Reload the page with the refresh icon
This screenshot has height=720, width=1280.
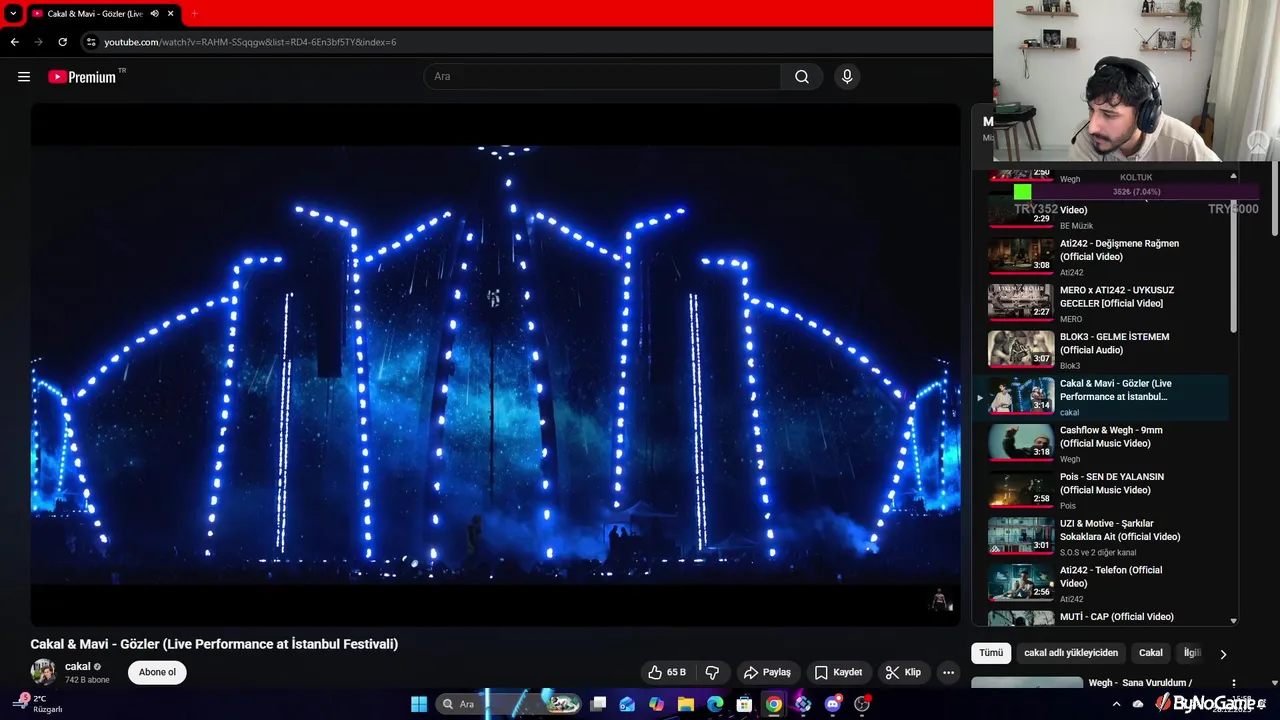[x=62, y=42]
